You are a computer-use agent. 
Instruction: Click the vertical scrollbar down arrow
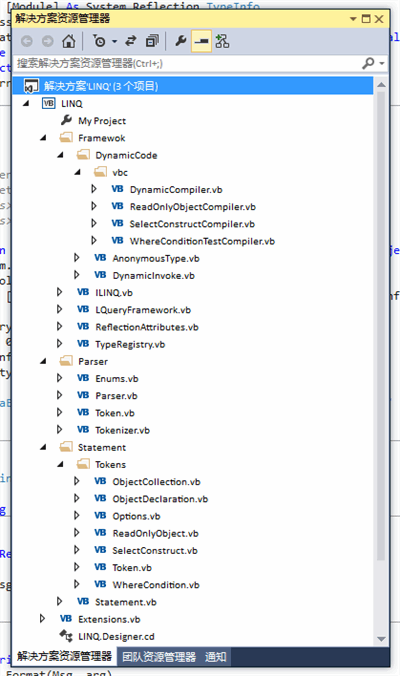coord(381,638)
